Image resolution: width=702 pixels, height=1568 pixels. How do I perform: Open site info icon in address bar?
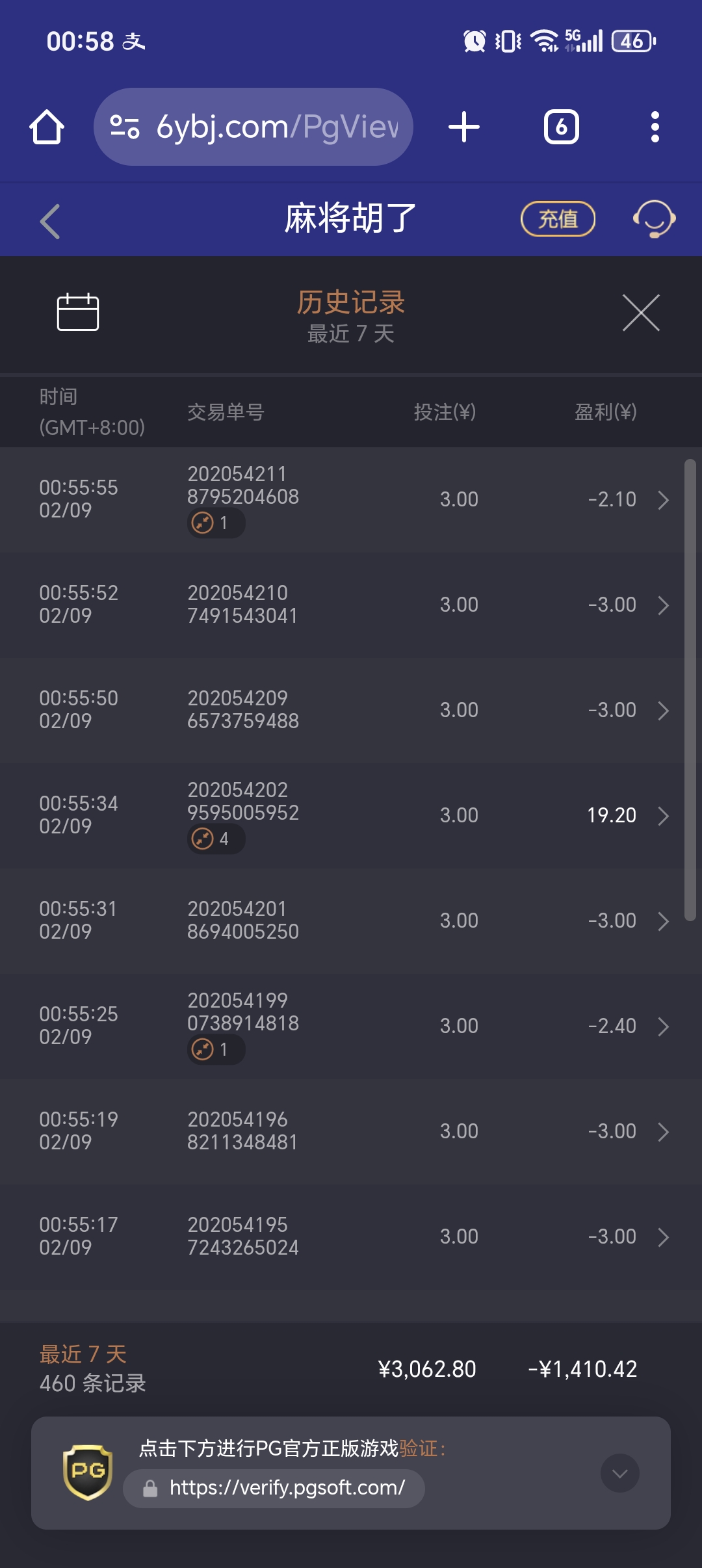125,127
